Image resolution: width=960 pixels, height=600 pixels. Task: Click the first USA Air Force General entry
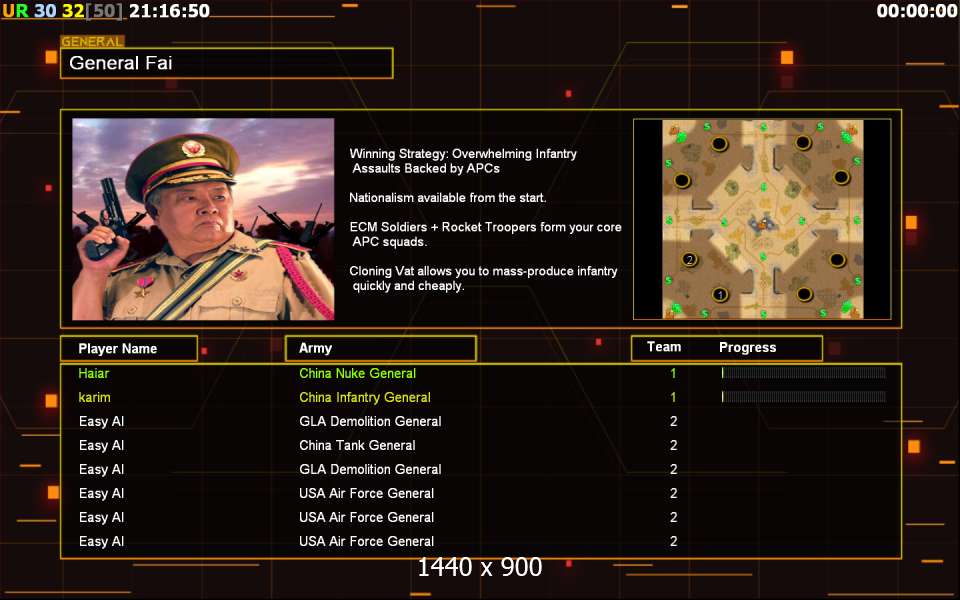coord(366,493)
